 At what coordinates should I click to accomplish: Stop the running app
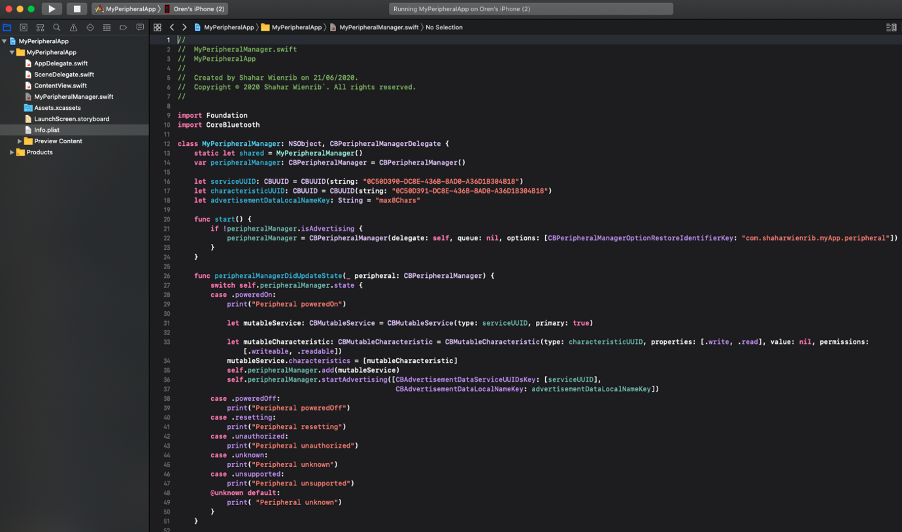77,9
